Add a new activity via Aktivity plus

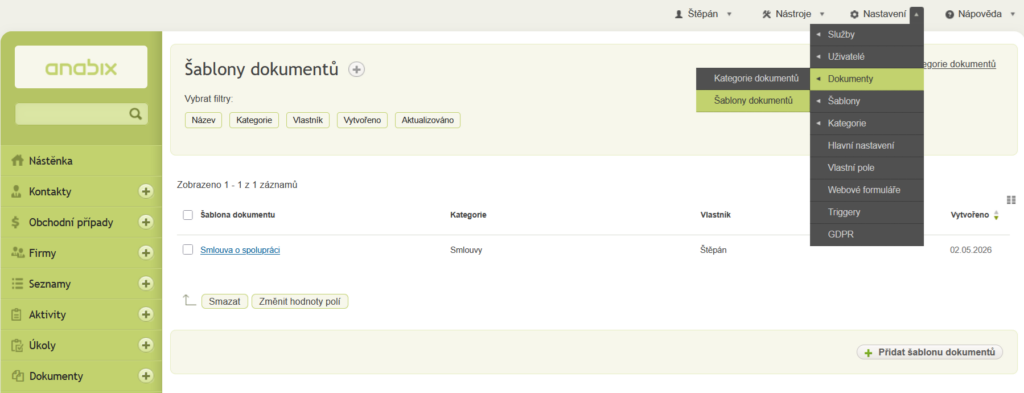(146, 315)
